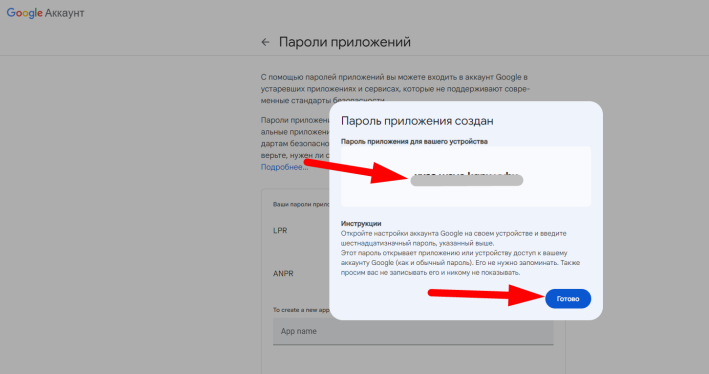Screen dimensions: 709x374
Task: Click the Готово button in the dialog
Action: click(x=568, y=299)
